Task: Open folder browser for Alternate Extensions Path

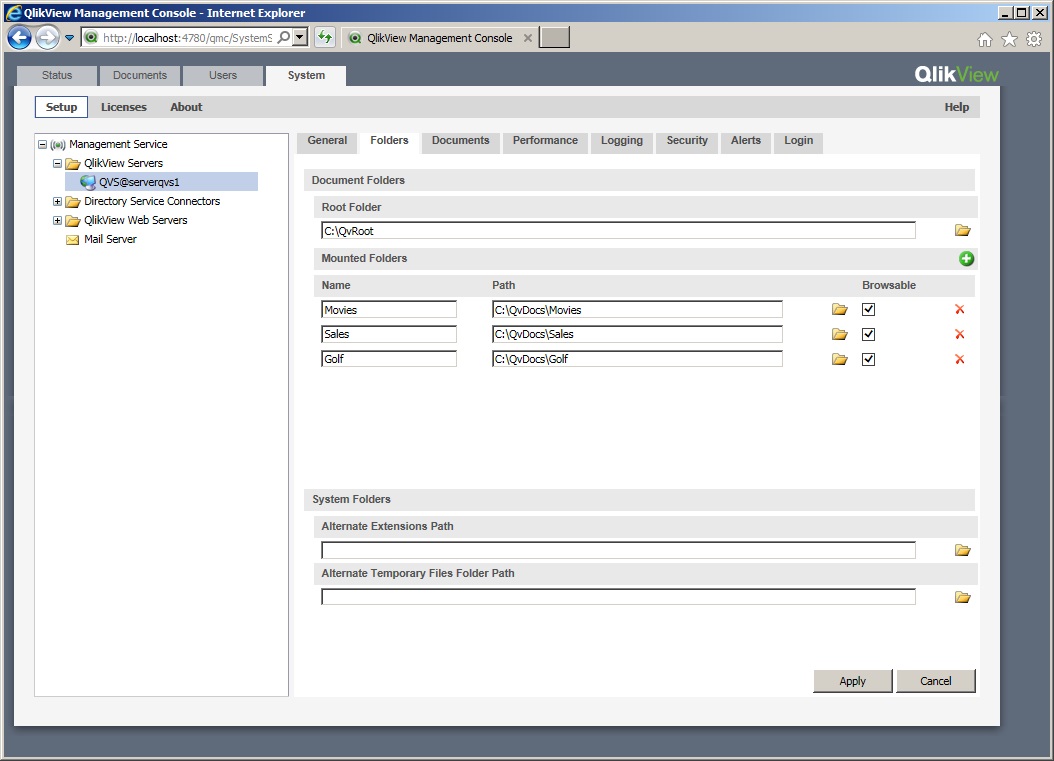Action: click(x=961, y=549)
